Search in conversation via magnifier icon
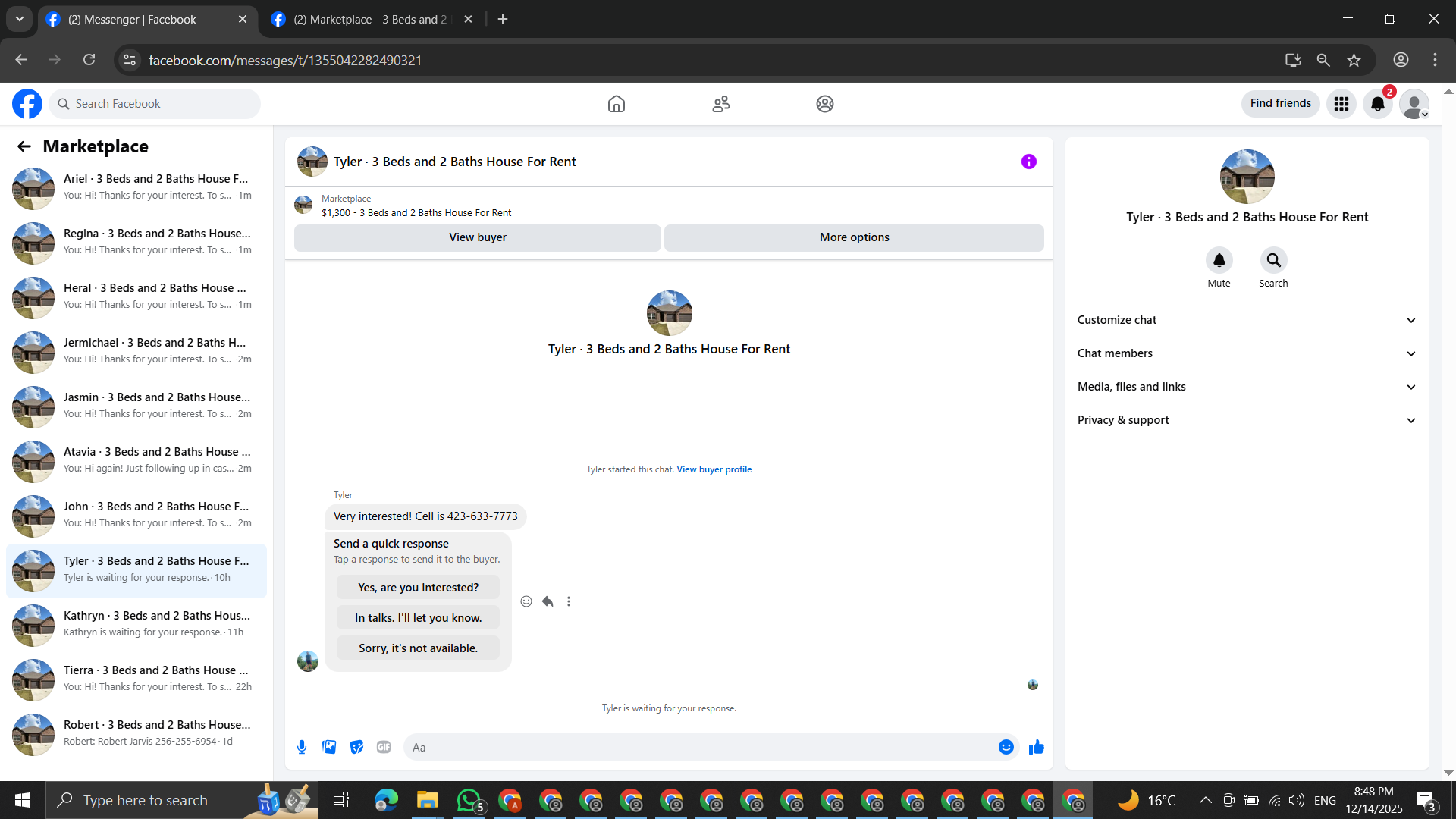This screenshot has width=1456, height=819. (1273, 261)
